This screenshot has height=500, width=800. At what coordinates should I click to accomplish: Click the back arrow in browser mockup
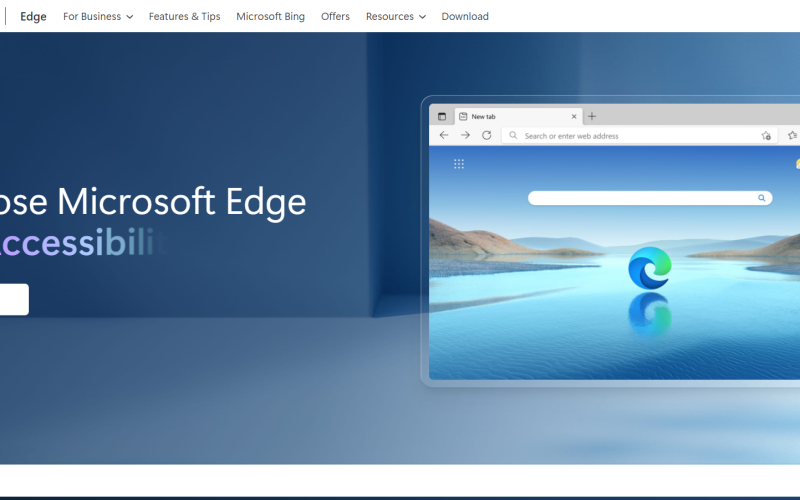coord(444,135)
